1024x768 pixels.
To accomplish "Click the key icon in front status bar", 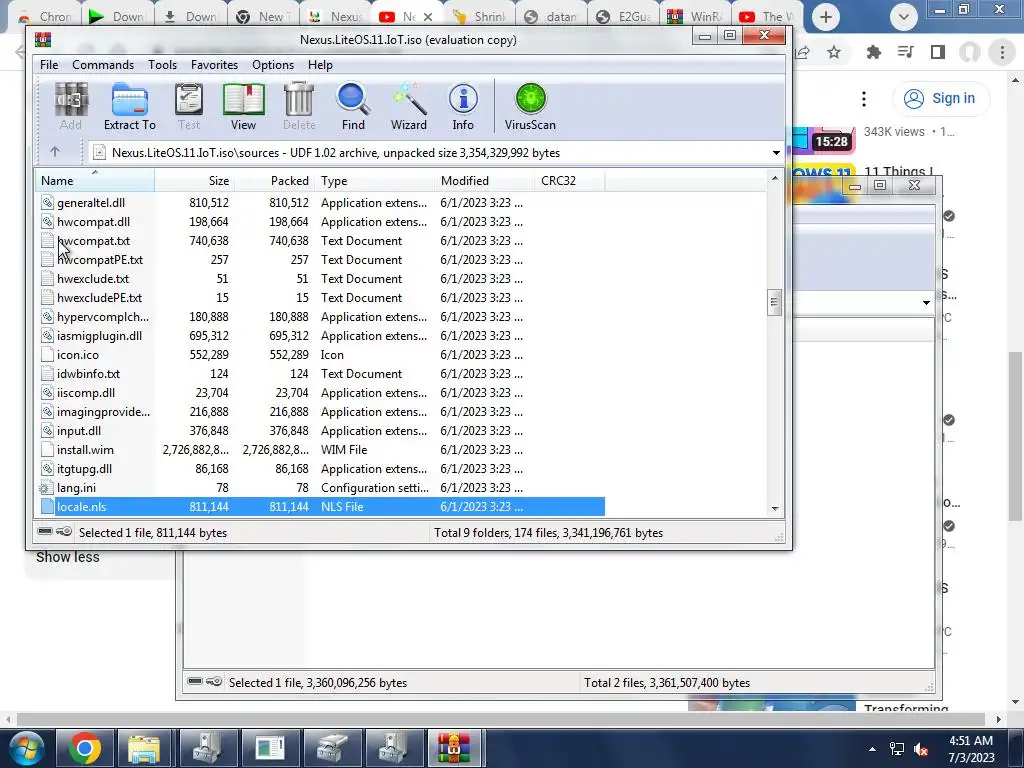I will tap(64, 532).
